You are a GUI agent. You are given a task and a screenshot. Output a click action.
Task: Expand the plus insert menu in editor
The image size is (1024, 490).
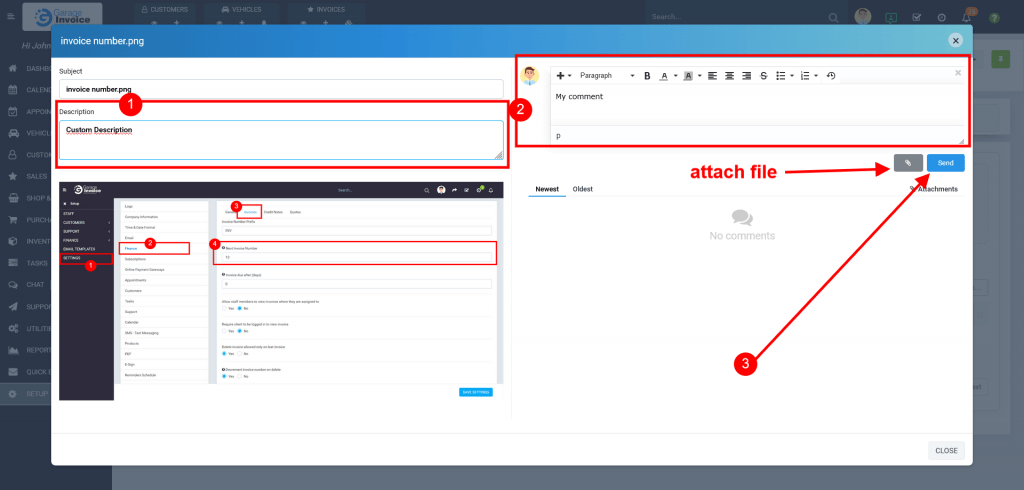[x=563, y=76]
